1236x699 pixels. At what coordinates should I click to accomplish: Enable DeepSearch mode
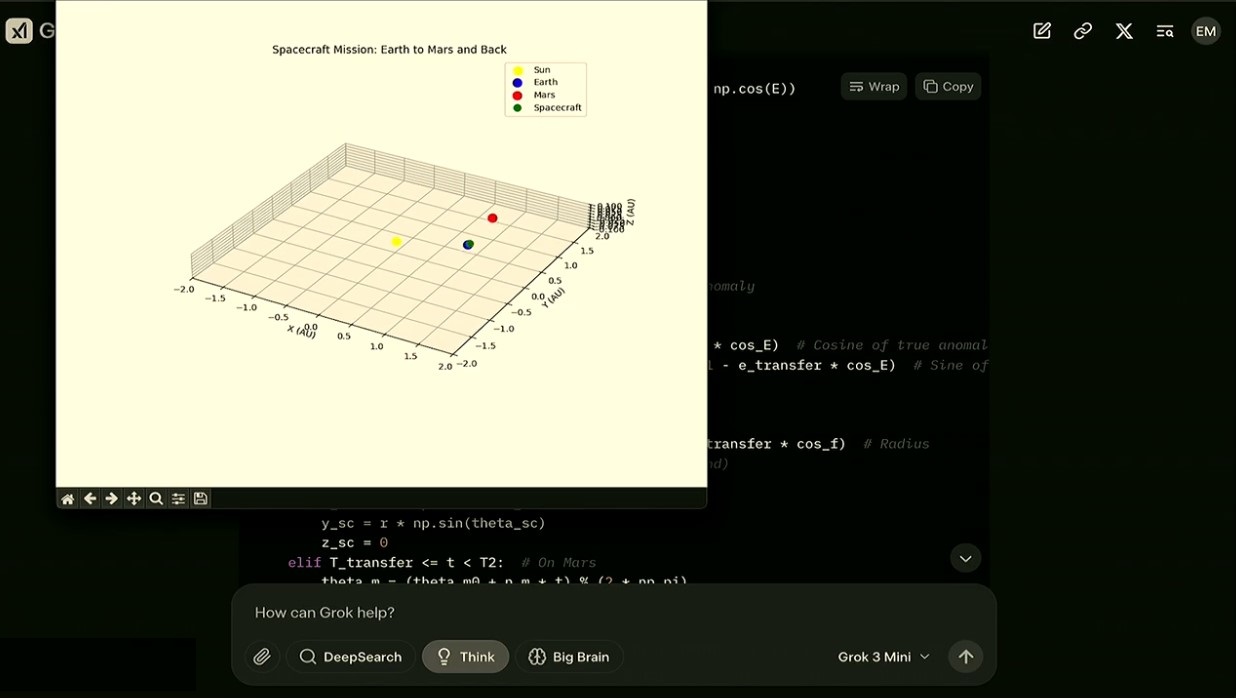351,657
